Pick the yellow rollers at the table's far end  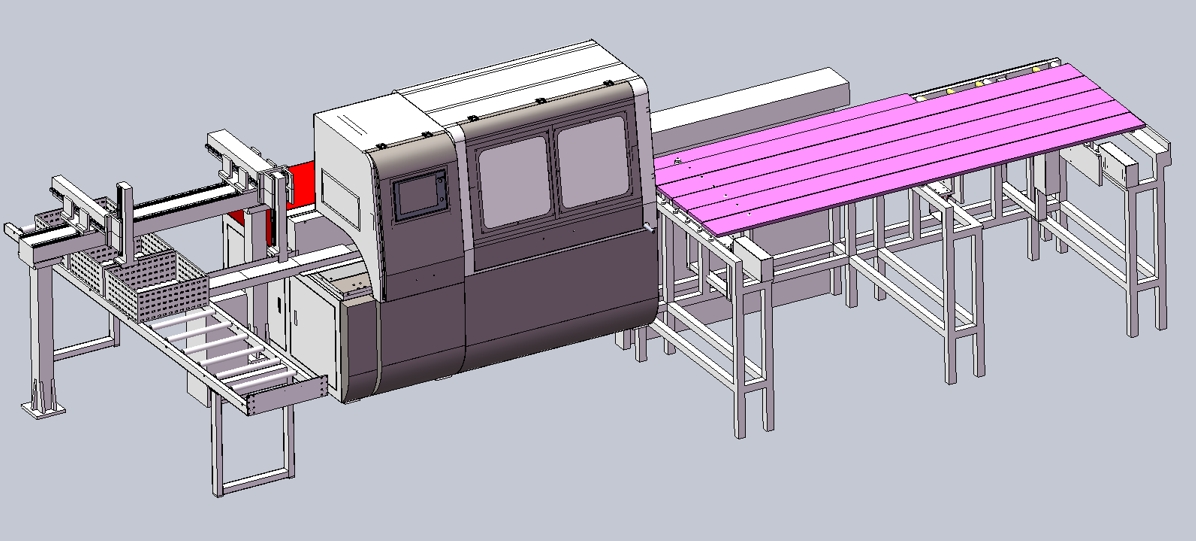[x=985, y=80]
